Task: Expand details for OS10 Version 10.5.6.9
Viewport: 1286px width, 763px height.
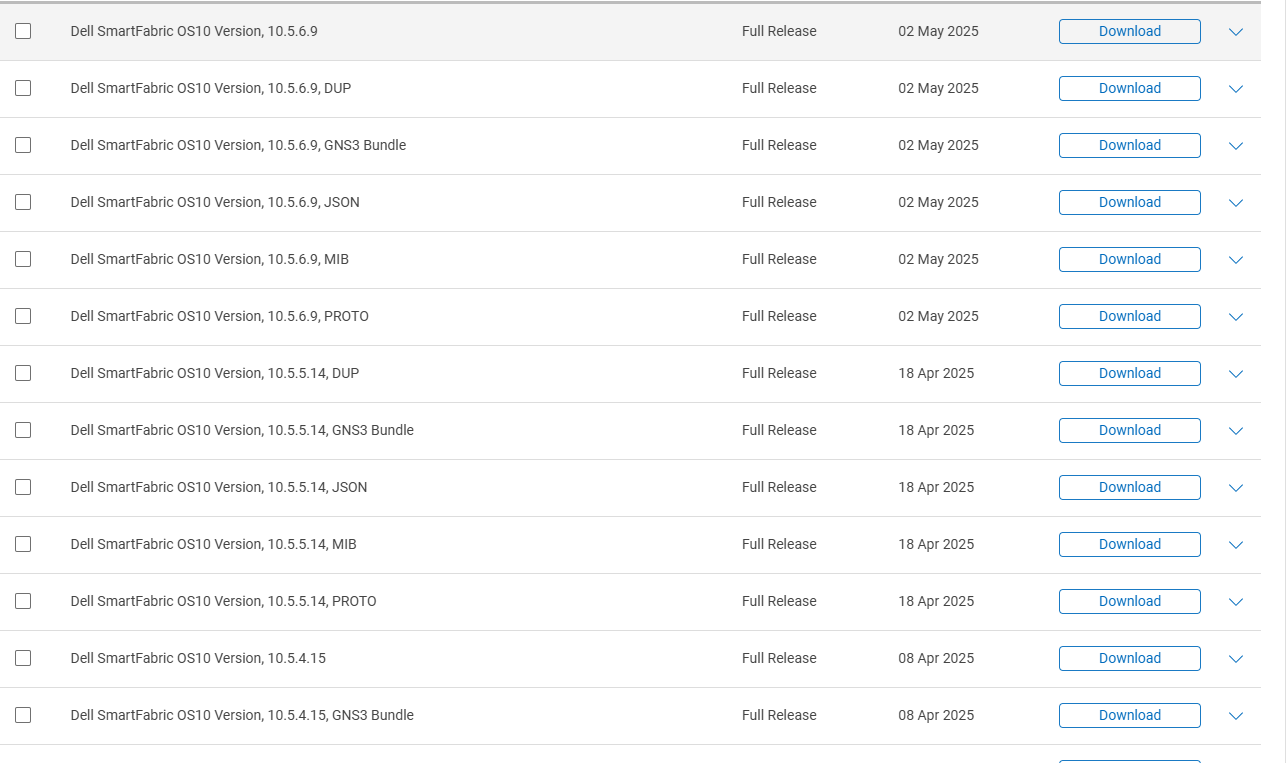Action: pos(1236,32)
